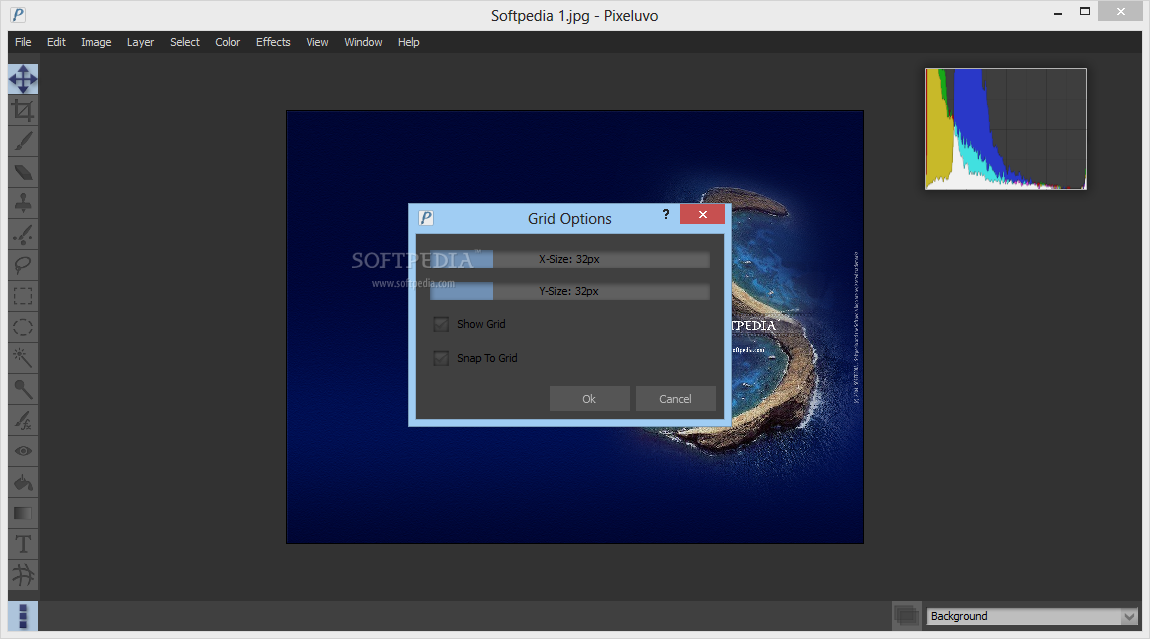Select the Healing brush tool

(x=23, y=234)
